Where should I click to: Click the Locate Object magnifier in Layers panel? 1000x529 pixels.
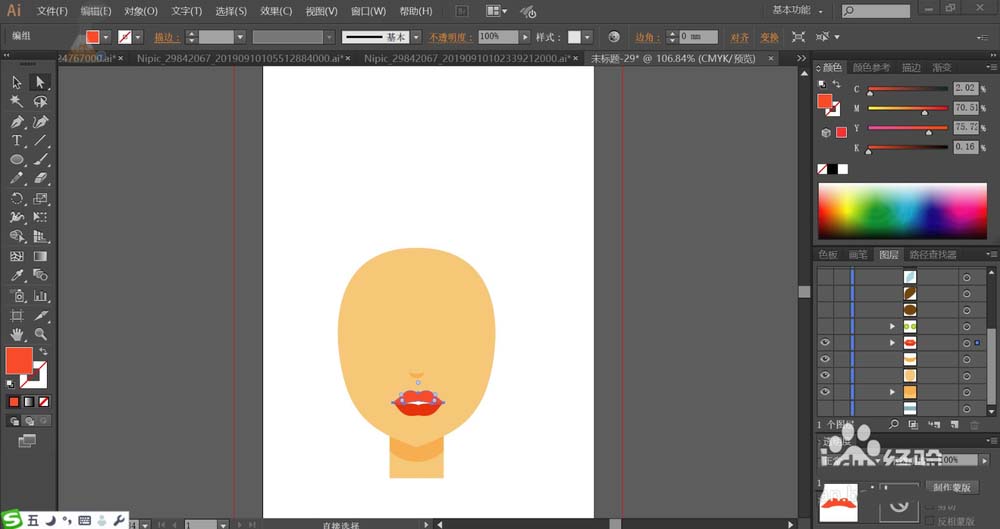tap(893, 424)
